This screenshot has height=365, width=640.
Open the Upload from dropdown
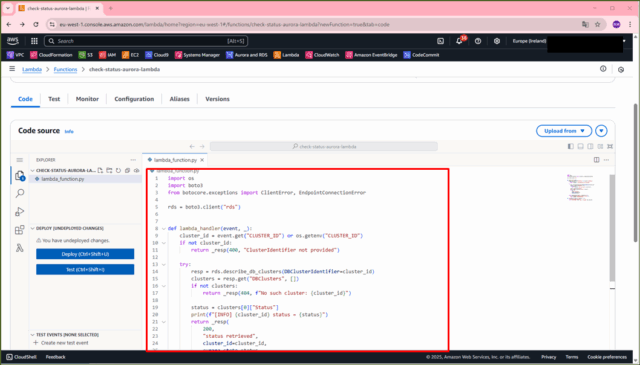(564, 131)
